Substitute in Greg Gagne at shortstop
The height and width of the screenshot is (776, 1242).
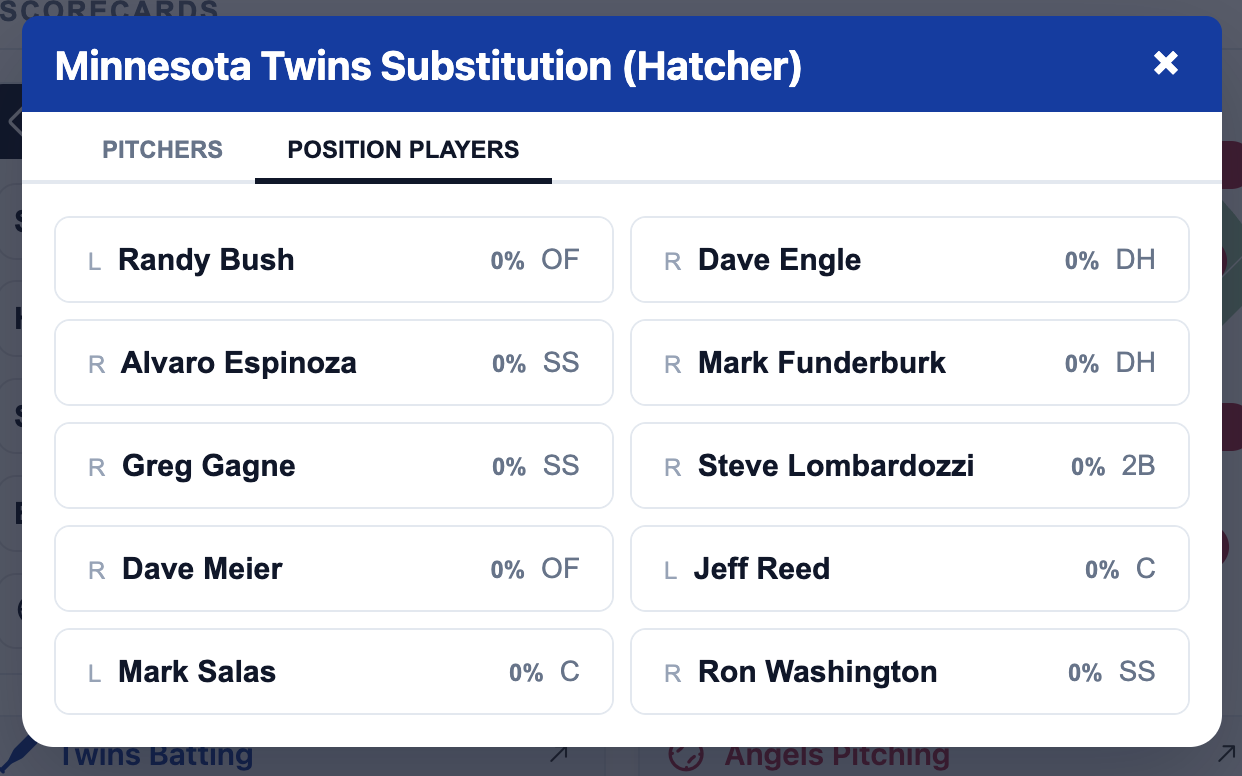[334, 465]
